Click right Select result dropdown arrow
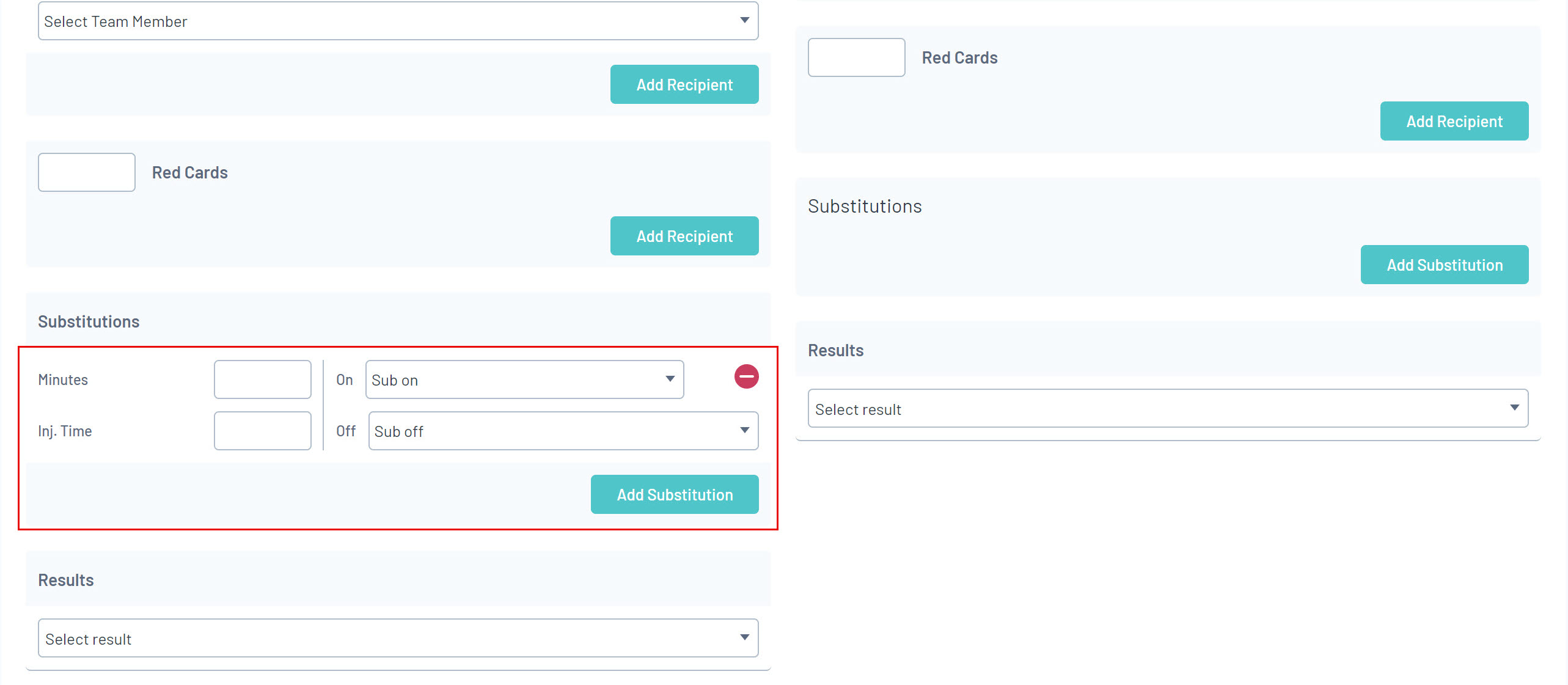This screenshot has height=685, width=1568. pyautogui.click(x=1514, y=408)
